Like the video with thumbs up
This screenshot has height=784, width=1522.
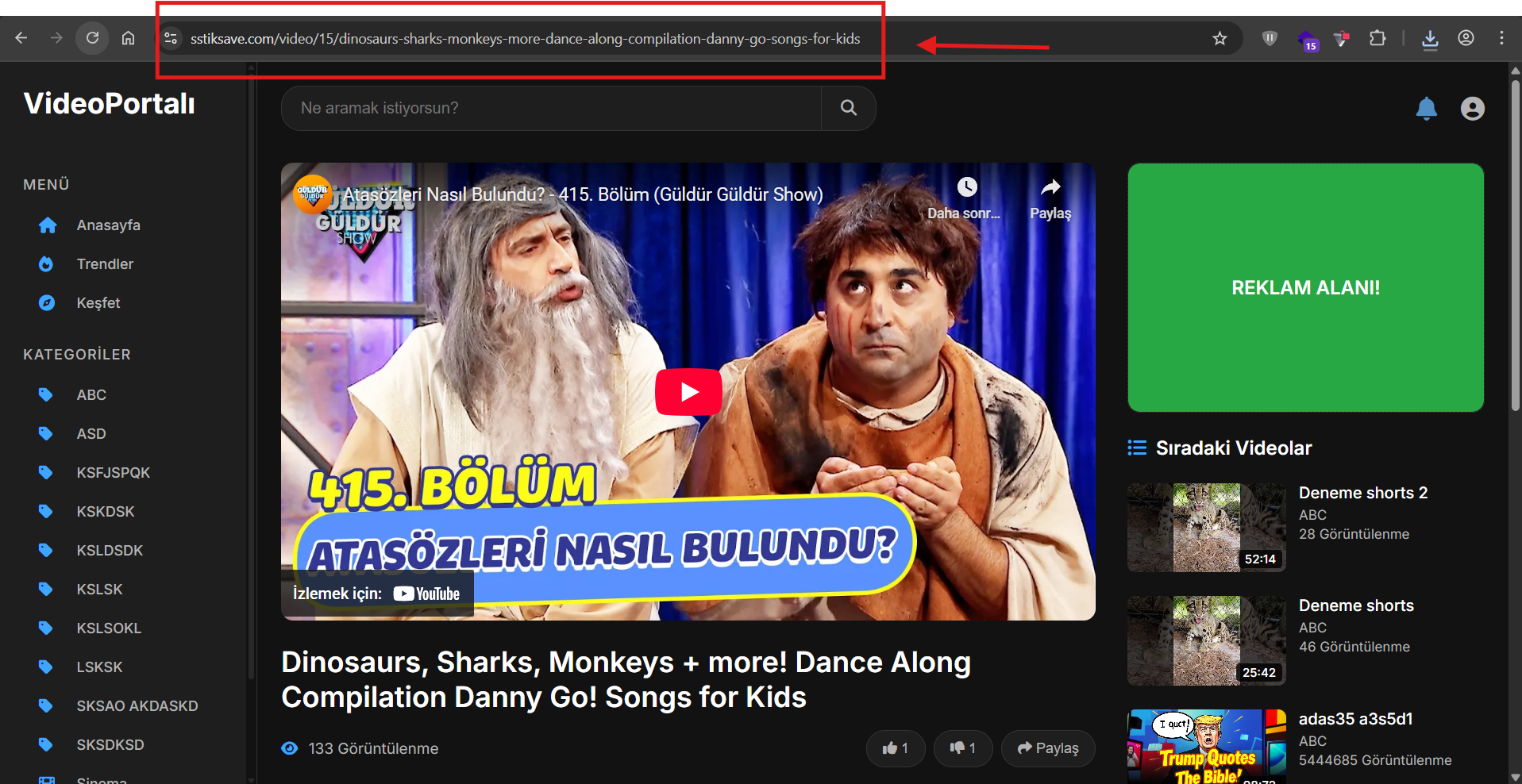coord(896,748)
